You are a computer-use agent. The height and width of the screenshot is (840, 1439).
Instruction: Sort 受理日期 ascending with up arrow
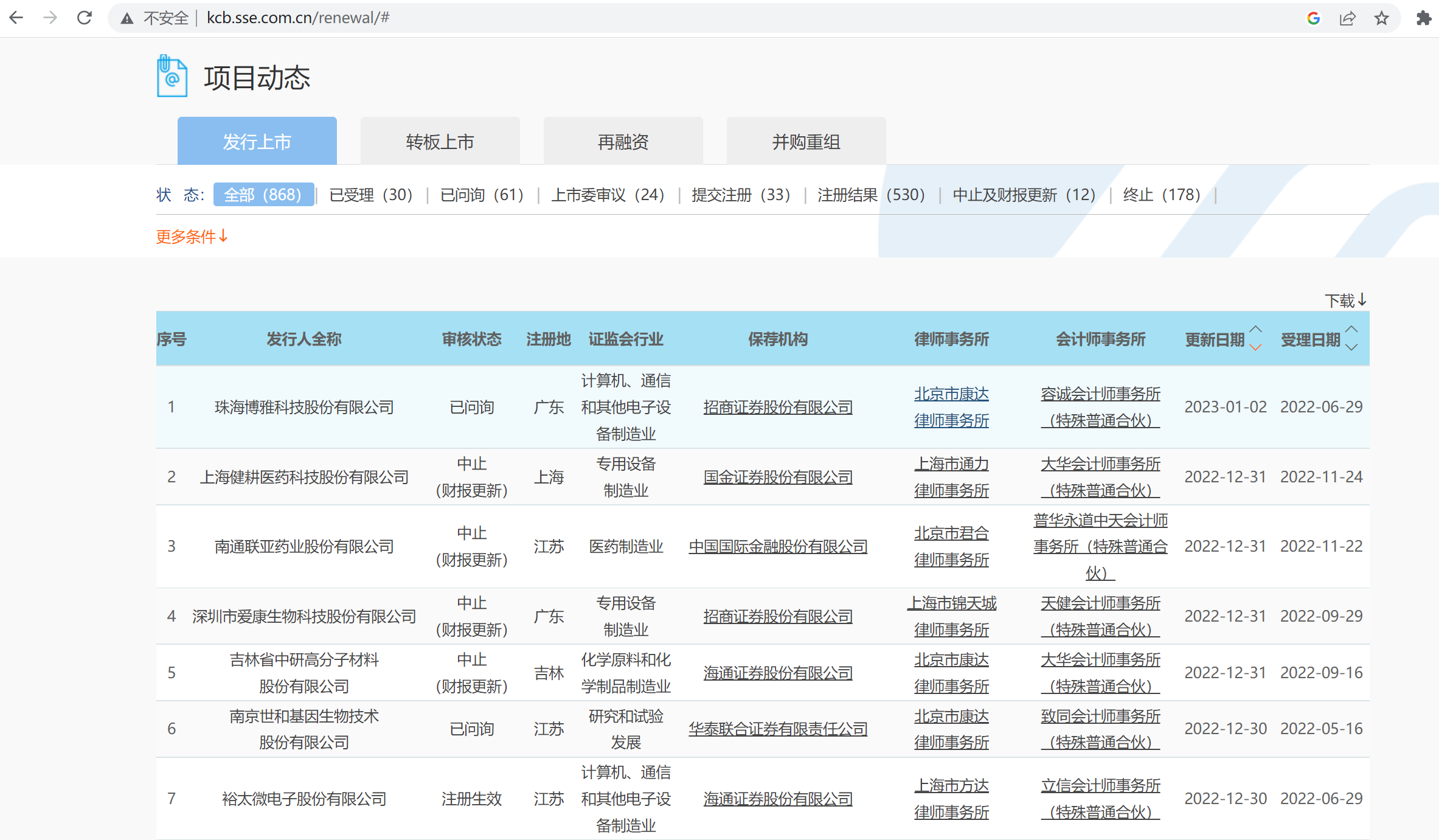coord(1351,329)
